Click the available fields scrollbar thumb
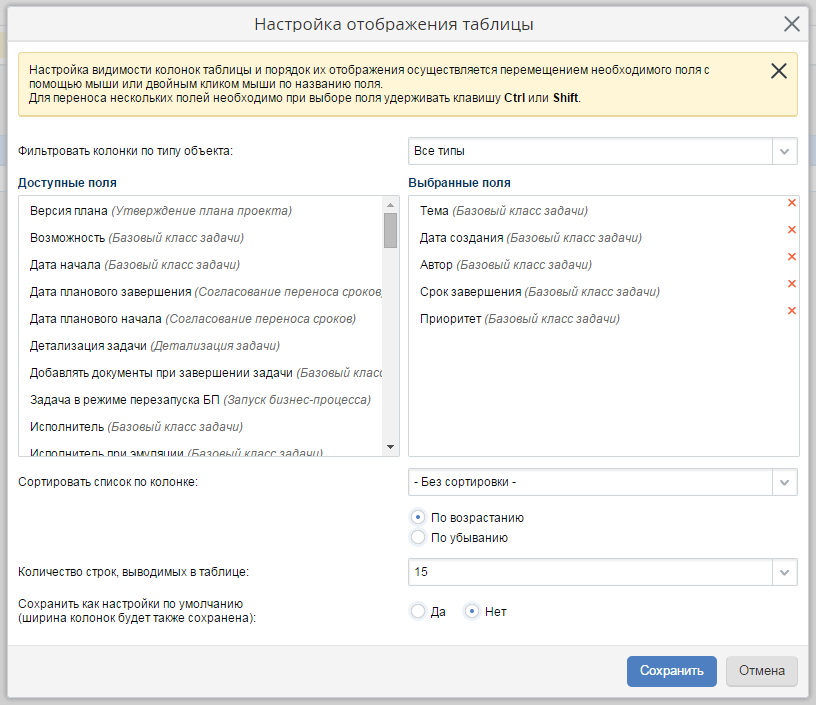 [x=390, y=229]
